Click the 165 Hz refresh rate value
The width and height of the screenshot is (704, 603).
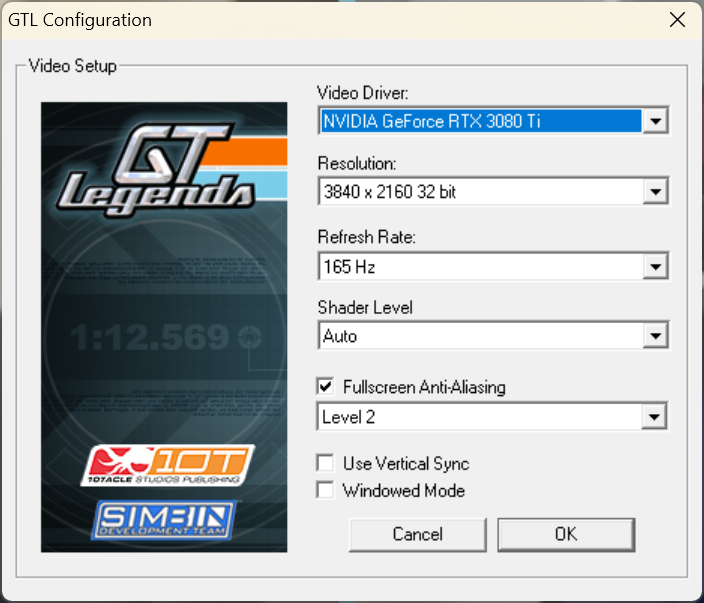pos(349,267)
